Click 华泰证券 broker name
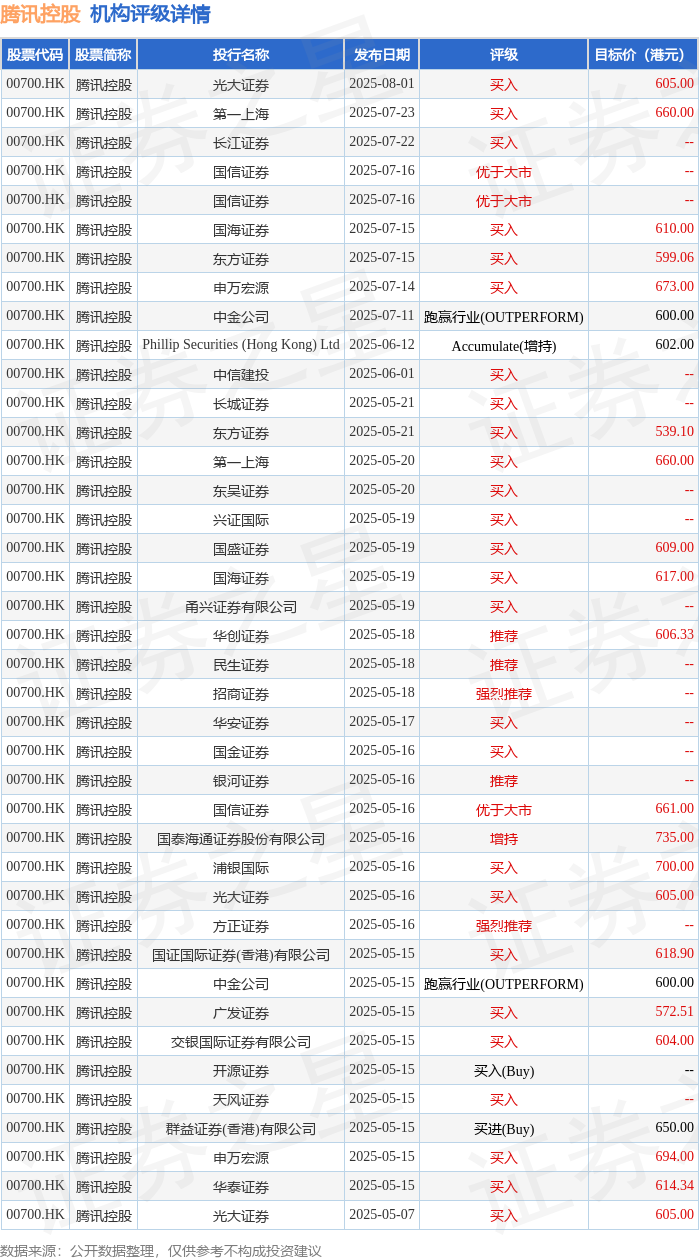 (x=241, y=1187)
